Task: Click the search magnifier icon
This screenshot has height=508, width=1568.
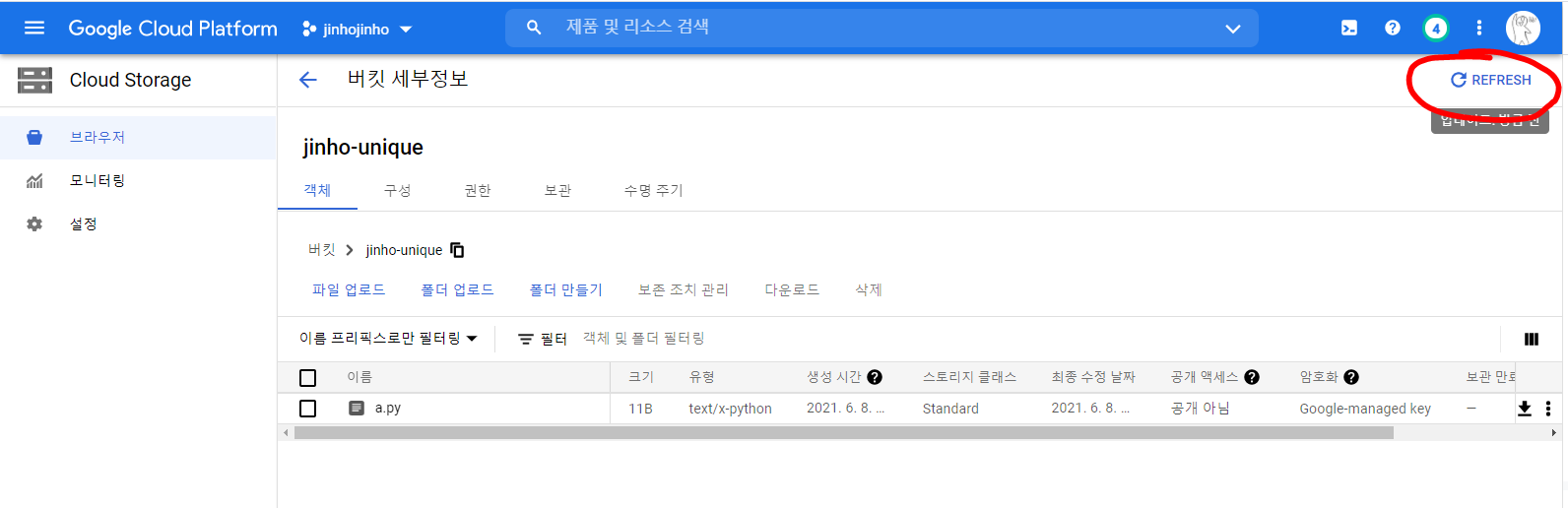Action: (x=534, y=28)
